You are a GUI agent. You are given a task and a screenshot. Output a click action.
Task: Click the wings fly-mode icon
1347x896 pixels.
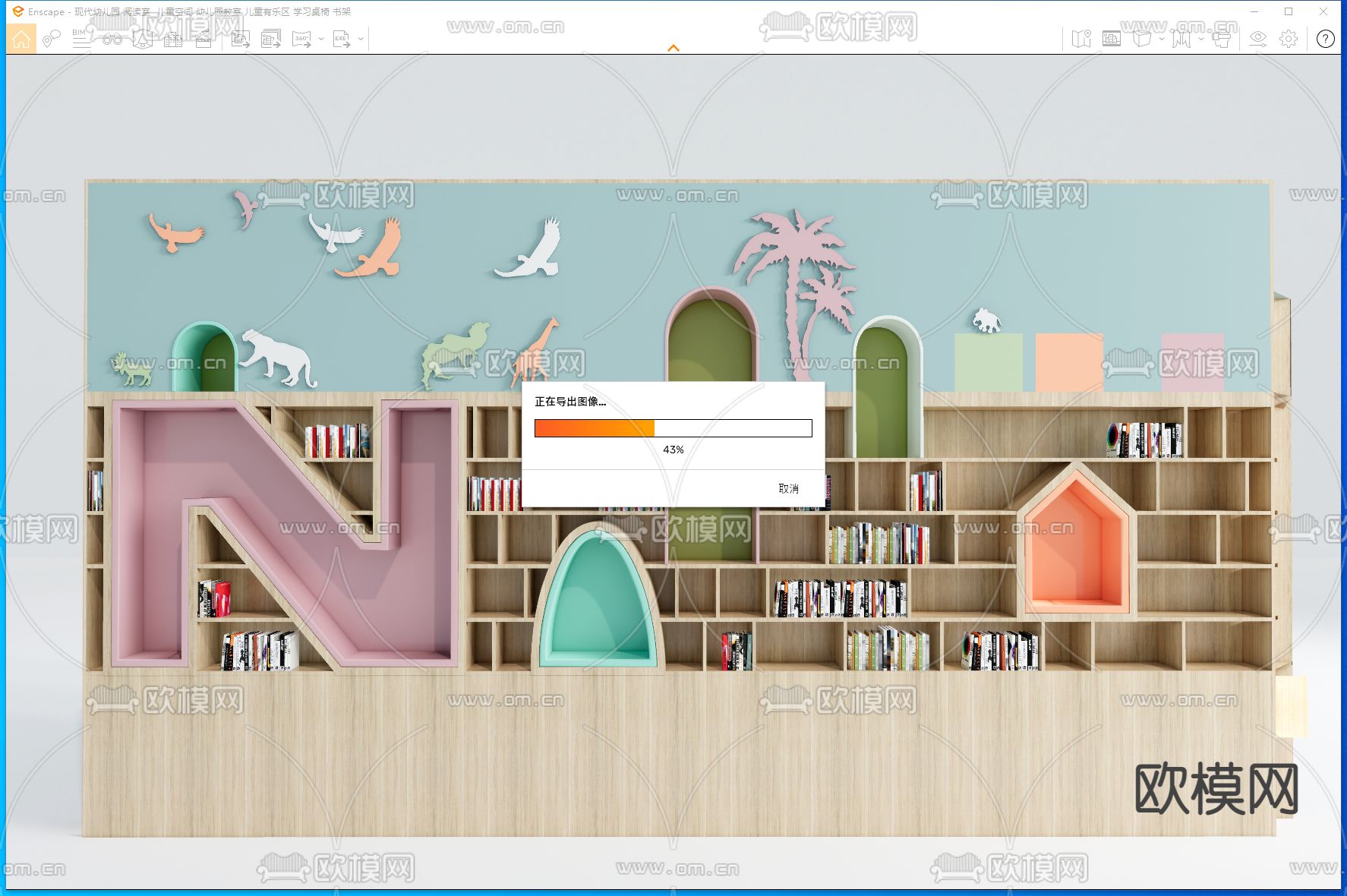tap(1181, 39)
